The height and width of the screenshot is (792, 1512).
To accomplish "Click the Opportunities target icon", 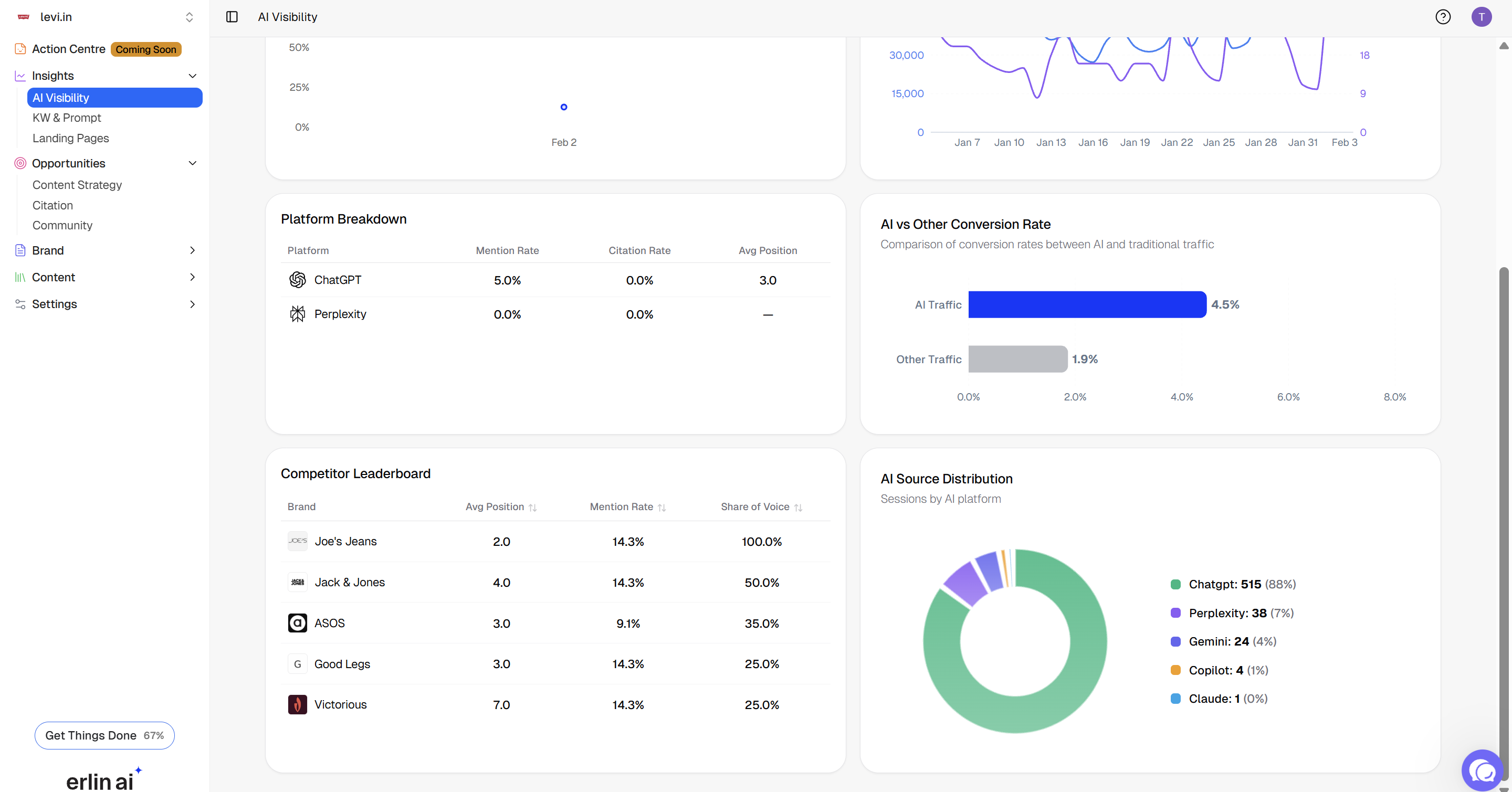I will point(20,164).
